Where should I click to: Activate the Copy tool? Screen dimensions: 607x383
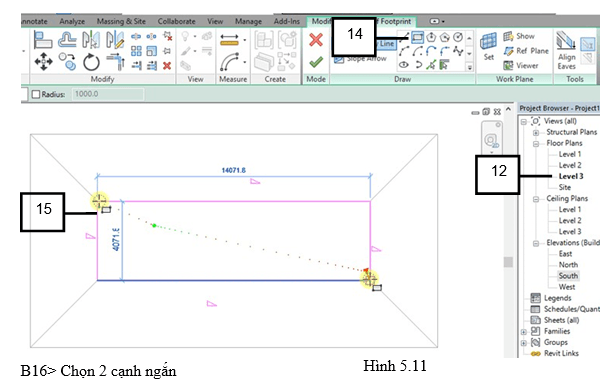coord(67,62)
